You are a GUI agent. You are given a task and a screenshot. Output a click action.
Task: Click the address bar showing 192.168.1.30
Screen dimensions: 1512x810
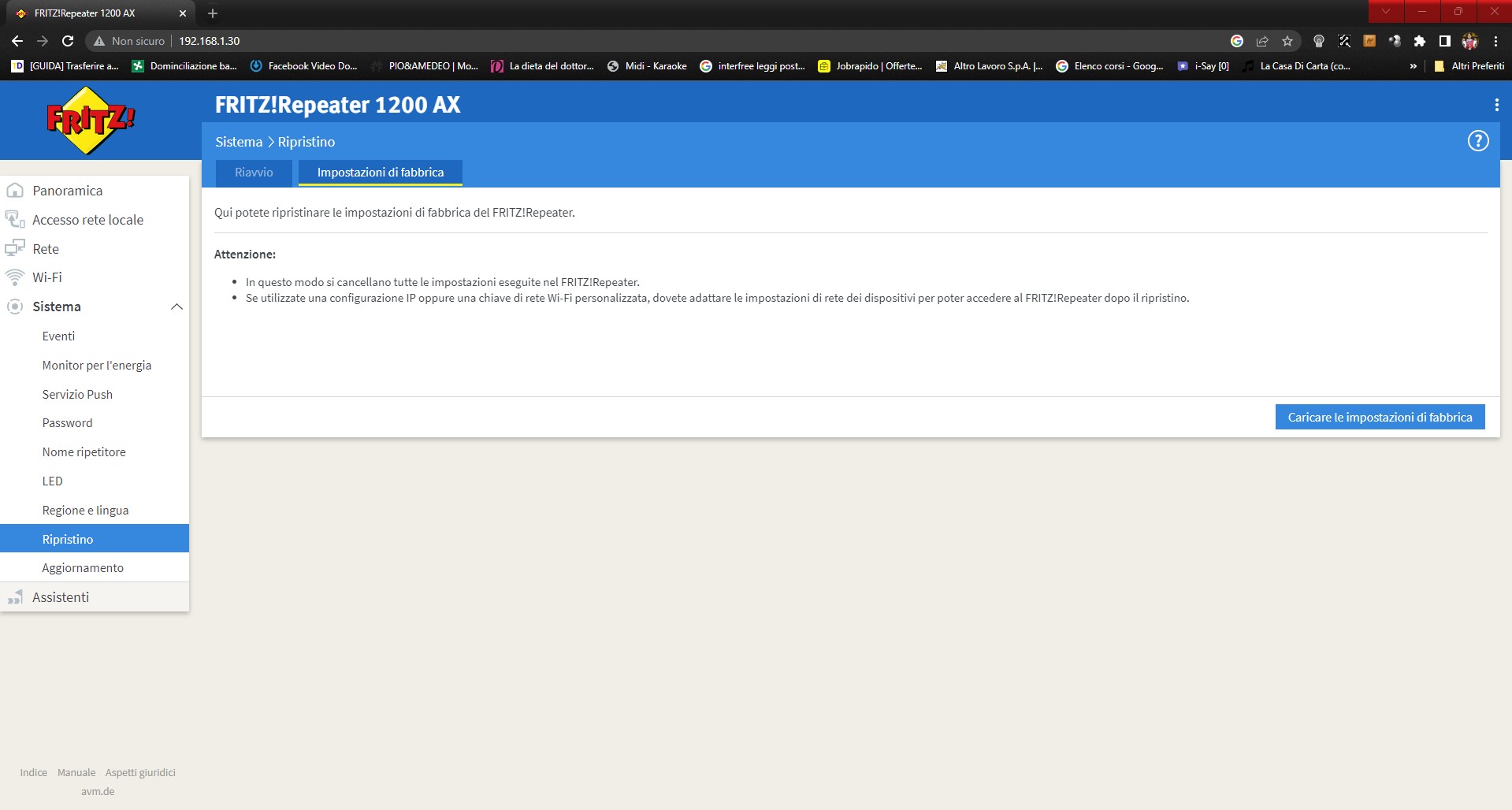[x=693, y=41]
